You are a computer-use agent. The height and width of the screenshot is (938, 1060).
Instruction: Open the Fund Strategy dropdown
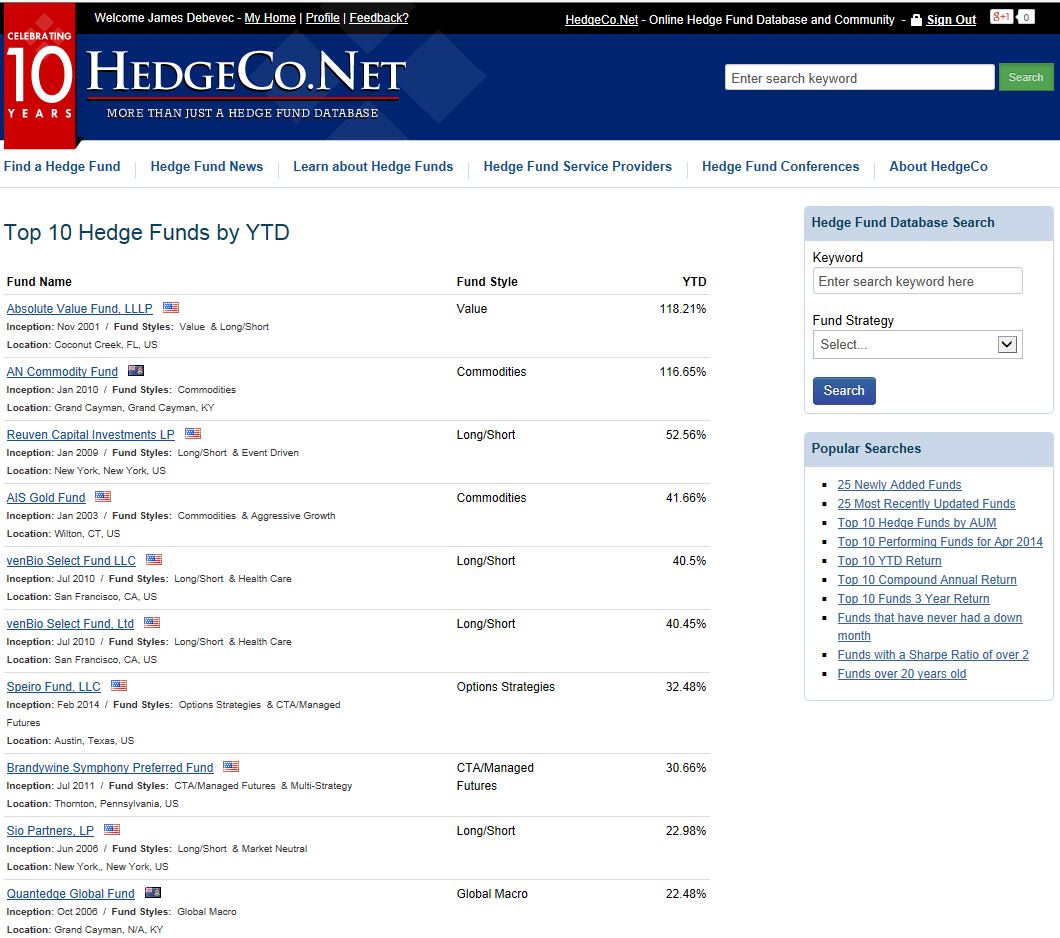coord(917,345)
